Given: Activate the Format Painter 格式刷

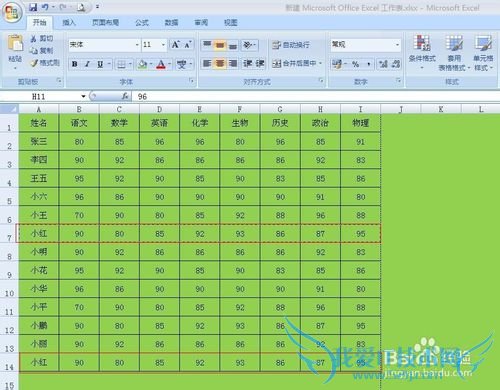Looking at the screenshot, I should [45, 63].
